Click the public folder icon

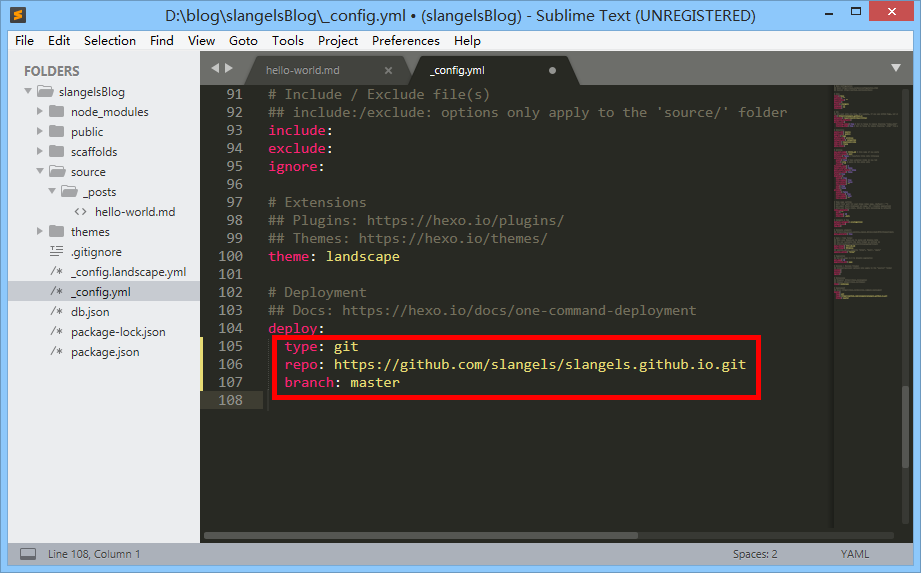point(57,132)
